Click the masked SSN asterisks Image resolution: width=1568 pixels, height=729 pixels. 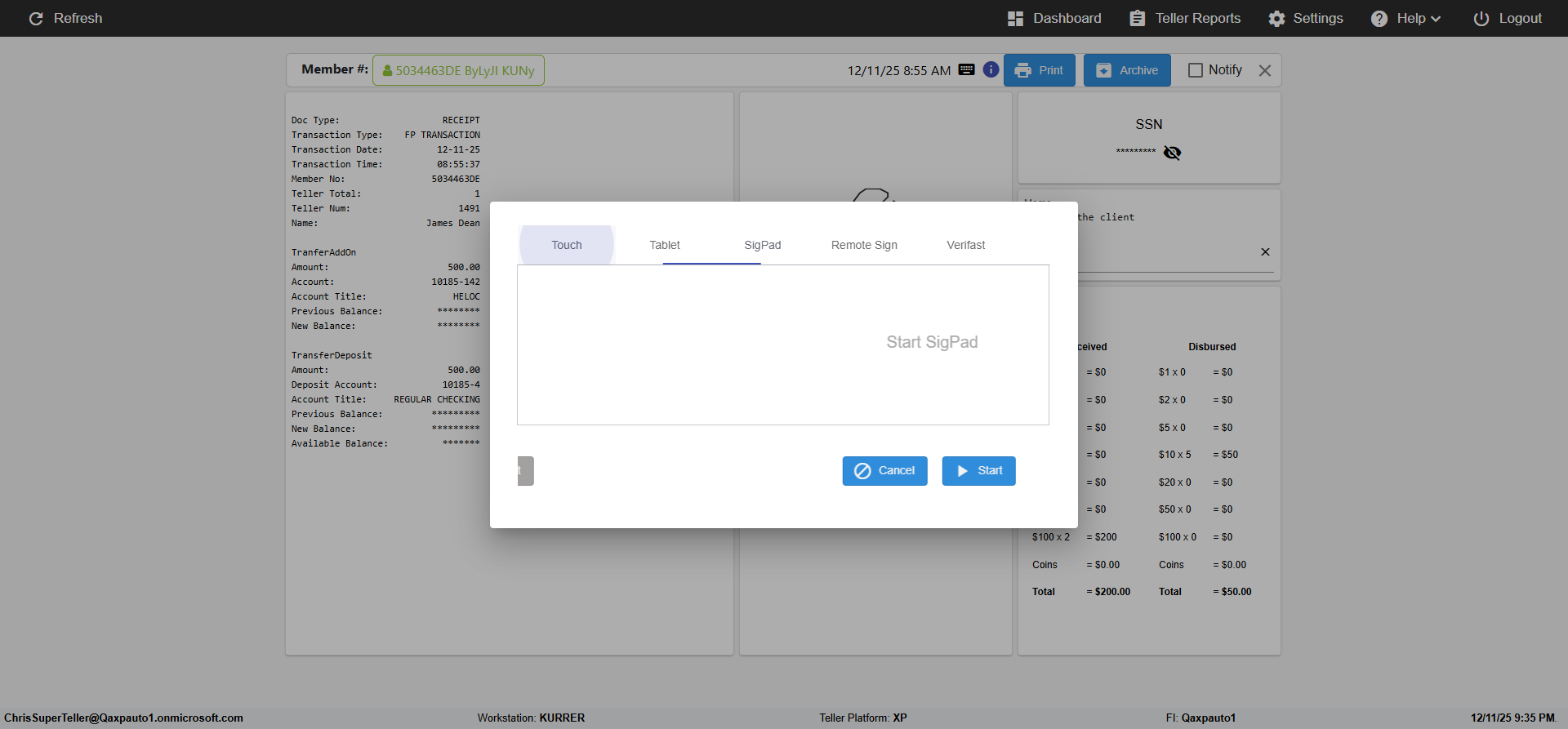1136,152
